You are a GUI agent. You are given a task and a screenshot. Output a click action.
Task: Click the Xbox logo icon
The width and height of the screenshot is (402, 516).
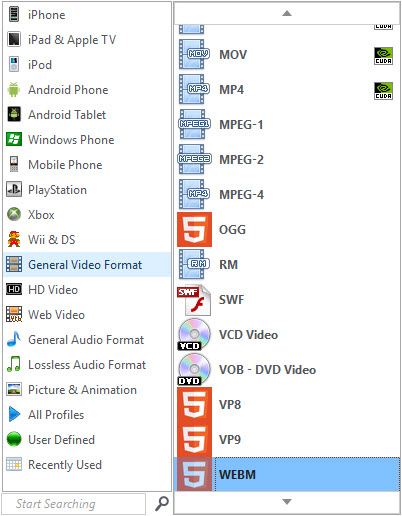click(x=14, y=214)
